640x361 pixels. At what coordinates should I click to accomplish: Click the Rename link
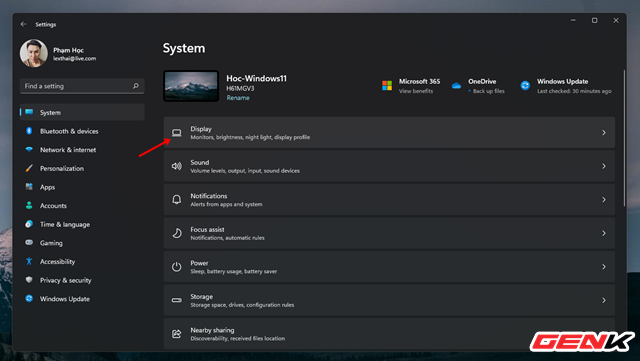click(238, 98)
